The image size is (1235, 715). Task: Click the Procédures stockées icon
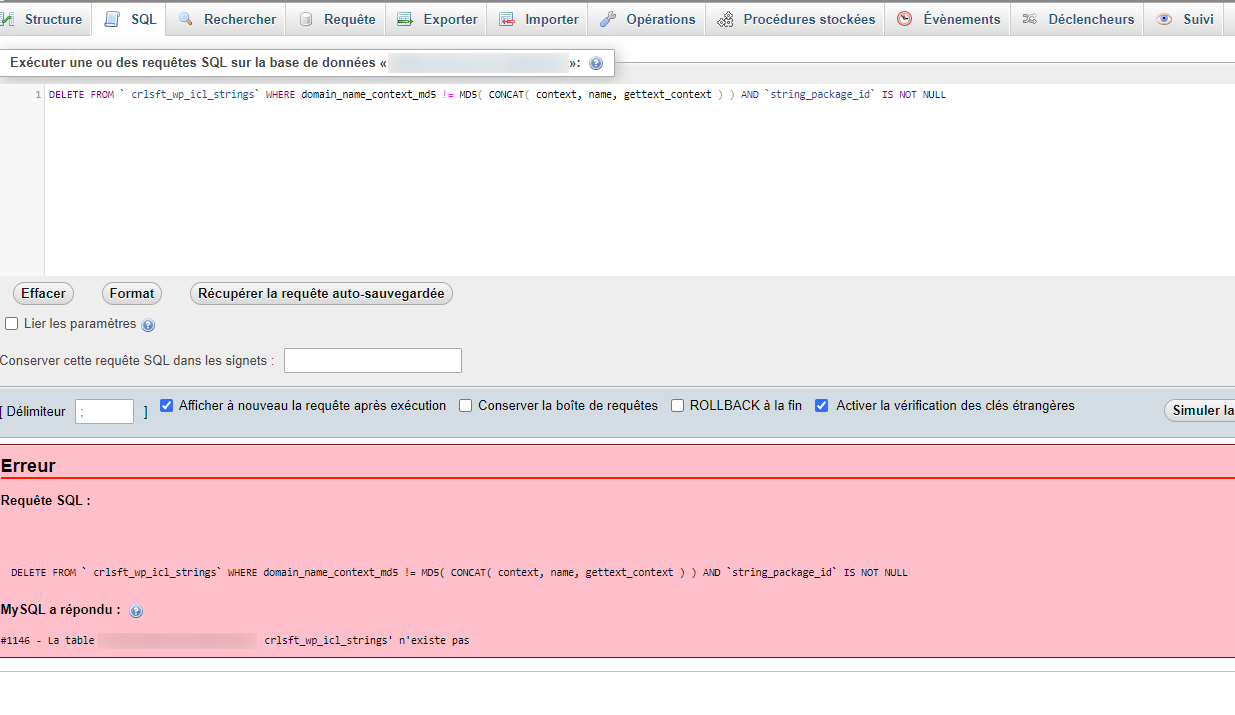(725, 19)
